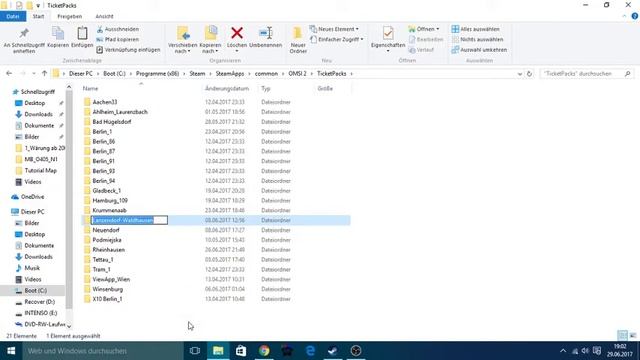Select the ViewApp_Wien folder
The width and height of the screenshot is (640, 360).
pos(111,279)
